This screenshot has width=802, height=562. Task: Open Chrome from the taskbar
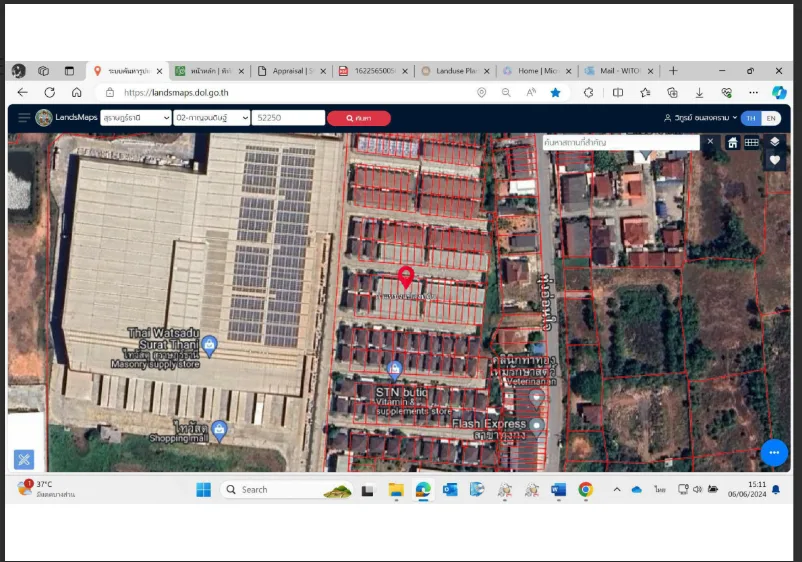(x=586, y=490)
